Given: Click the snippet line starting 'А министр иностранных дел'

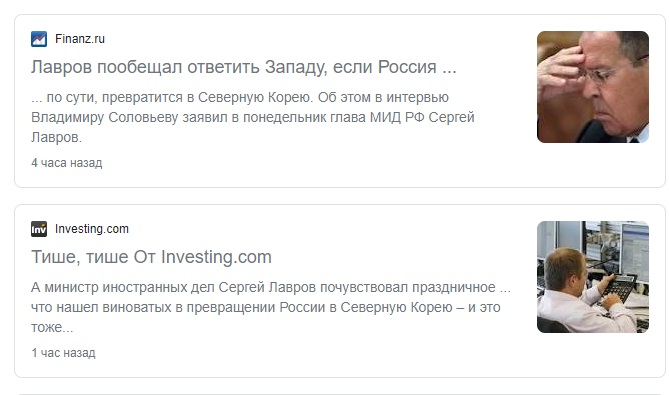Looking at the screenshot, I should pyautogui.click(x=271, y=288).
